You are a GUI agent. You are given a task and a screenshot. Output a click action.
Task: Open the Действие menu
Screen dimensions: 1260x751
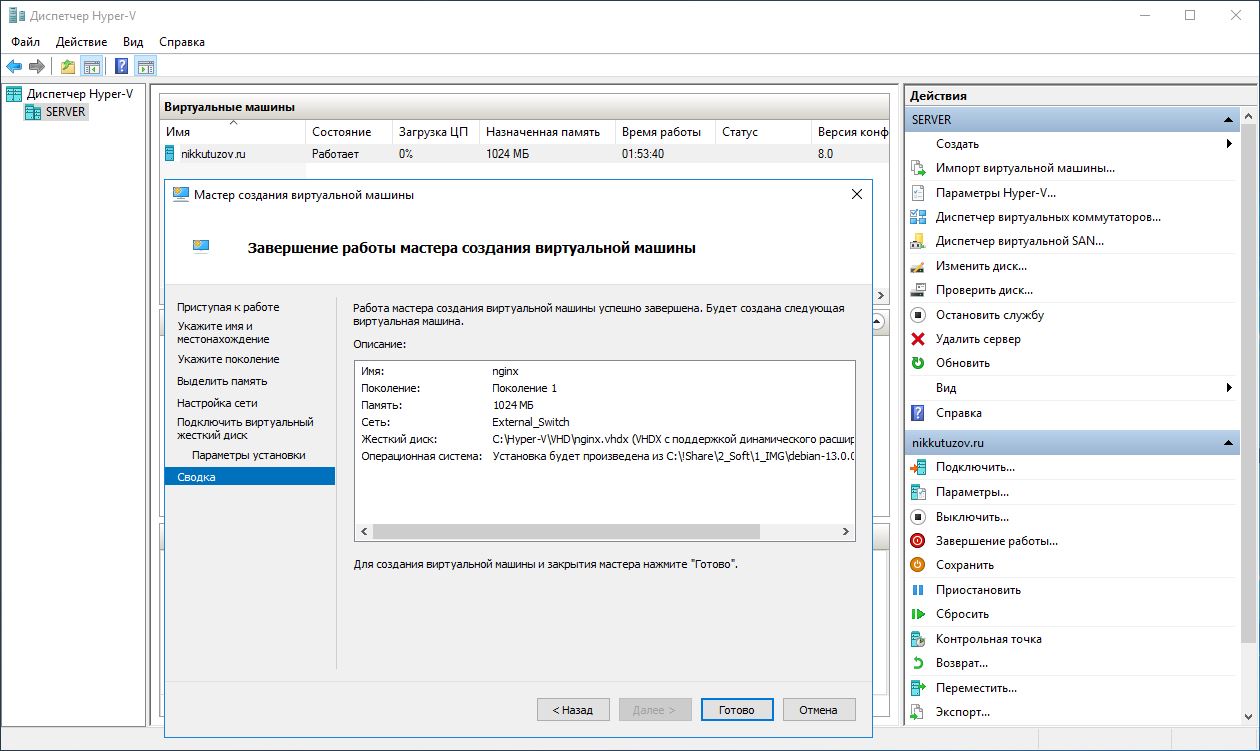pos(82,42)
